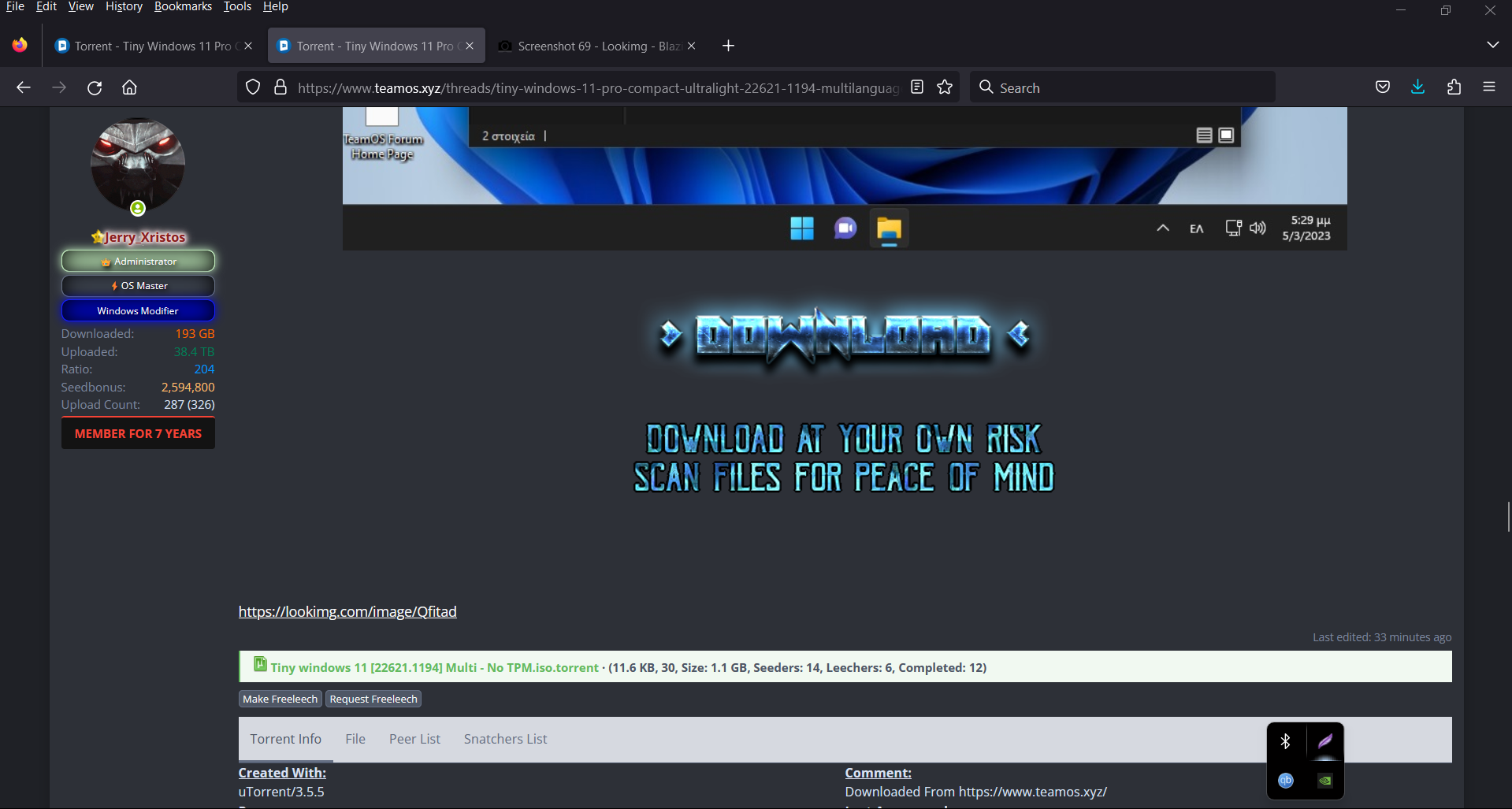Go back to the previous page
Screen dimensions: 1512x809
pyautogui.click(x=24, y=87)
